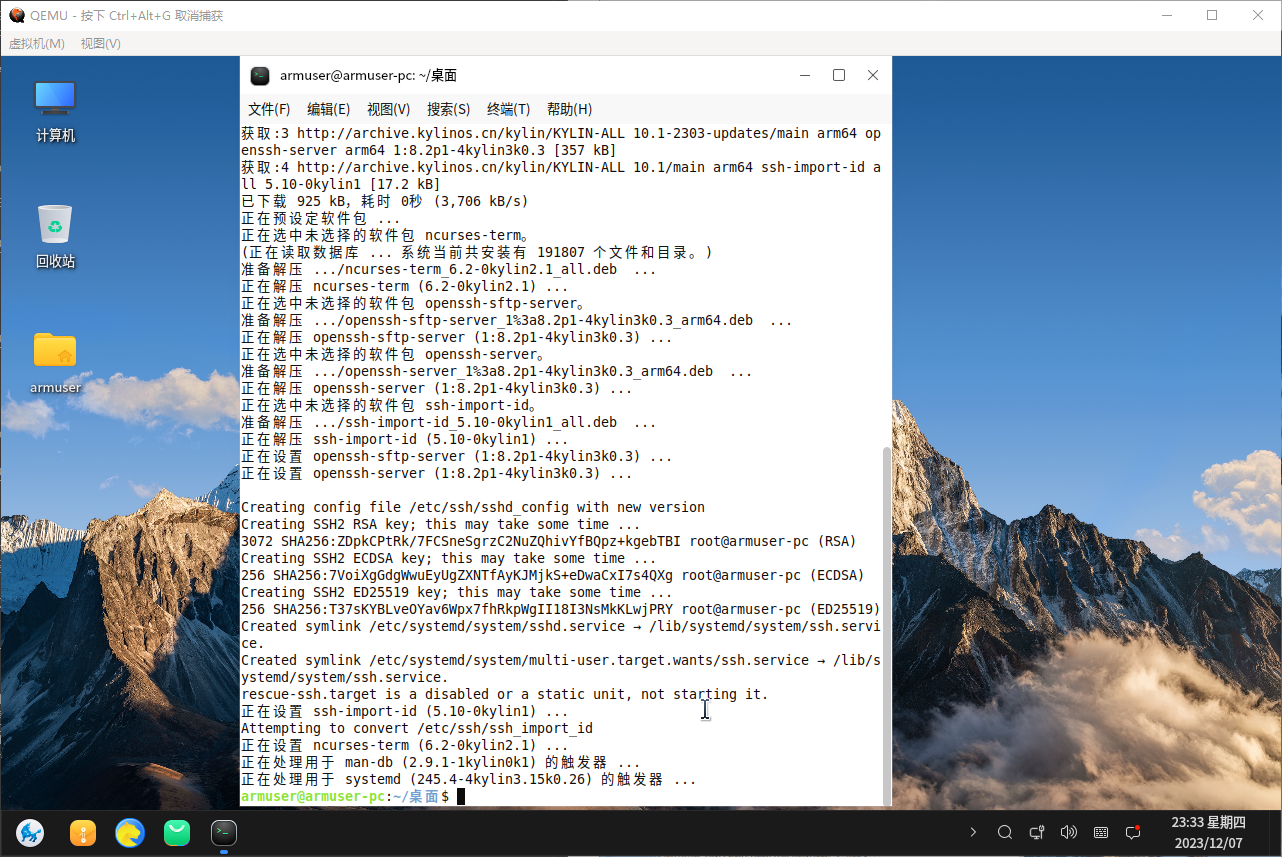The height and width of the screenshot is (857, 1282).
Task: Click the line "Attempting to convert /etc/ssh/ssh_import_id"
Action: click(417, 728)
